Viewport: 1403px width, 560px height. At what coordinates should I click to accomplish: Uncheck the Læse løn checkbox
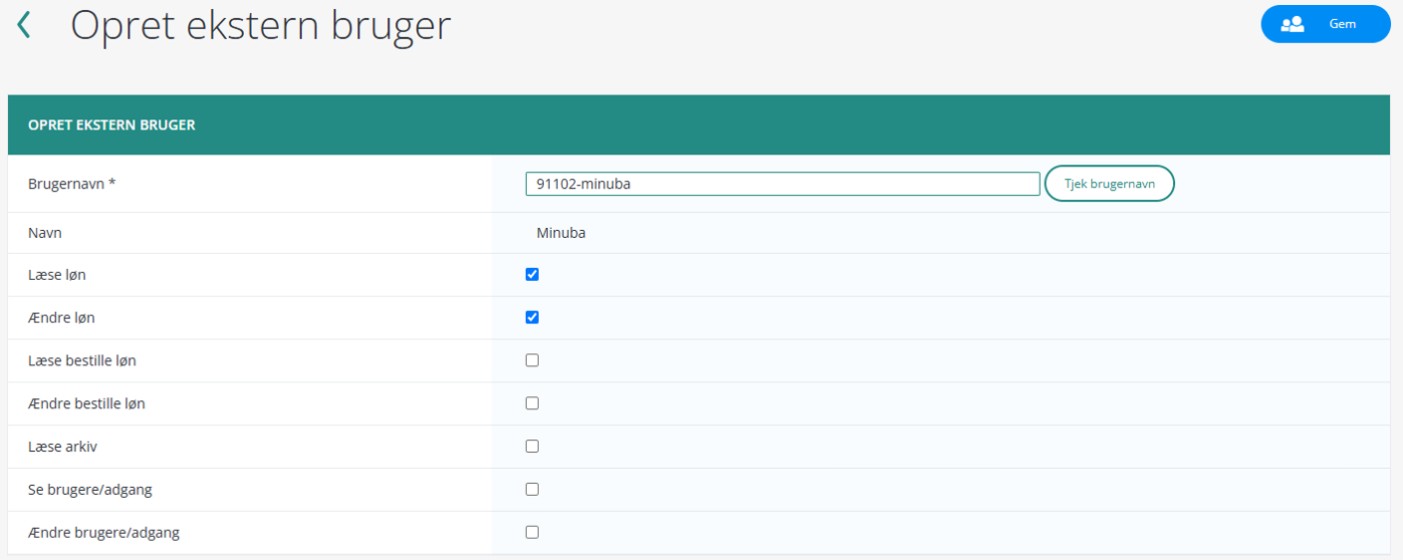[x=532, y=274]
